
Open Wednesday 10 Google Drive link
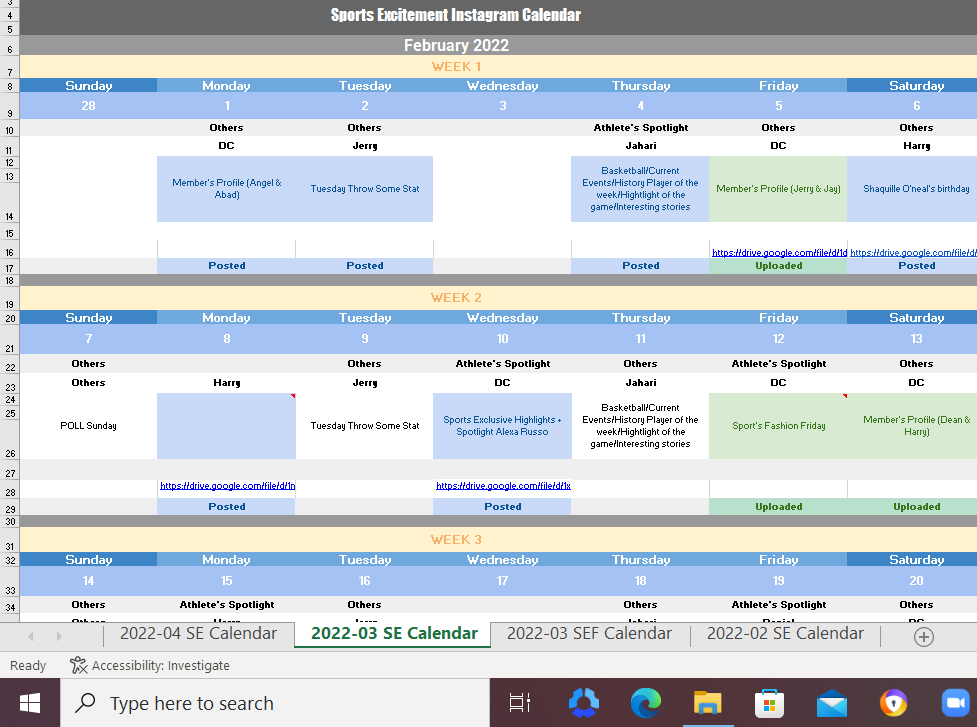coord(503,485)
